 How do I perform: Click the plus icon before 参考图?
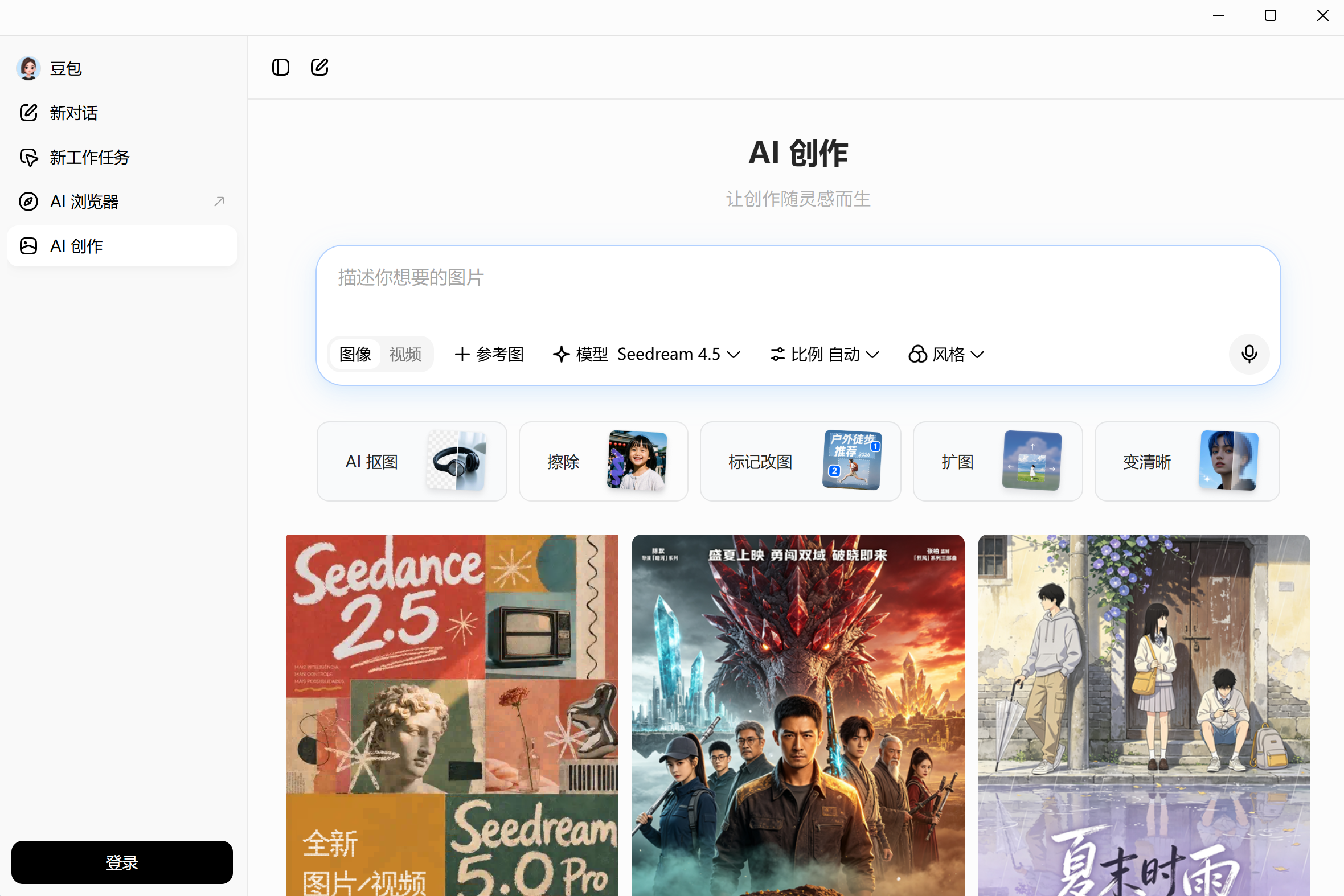pos(462,354)
